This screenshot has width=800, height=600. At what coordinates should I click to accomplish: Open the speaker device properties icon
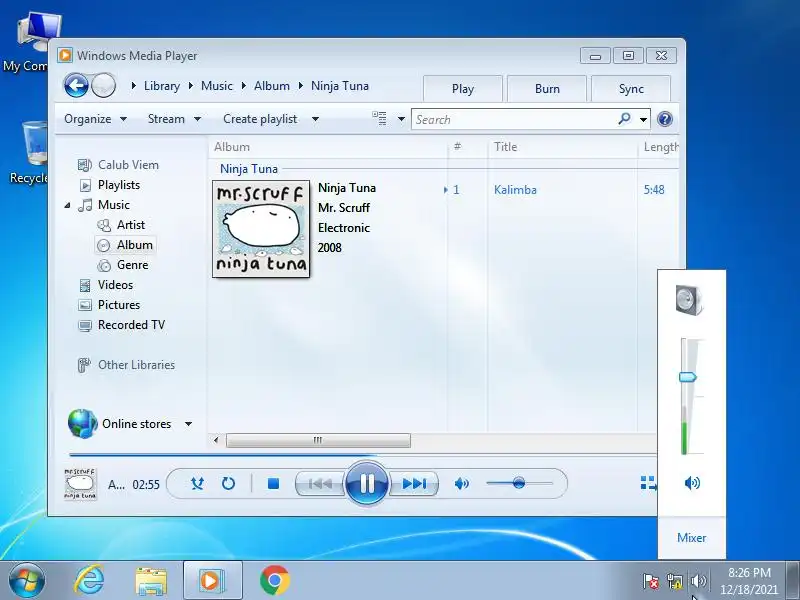pyautogui.click(x=689, y=299)
